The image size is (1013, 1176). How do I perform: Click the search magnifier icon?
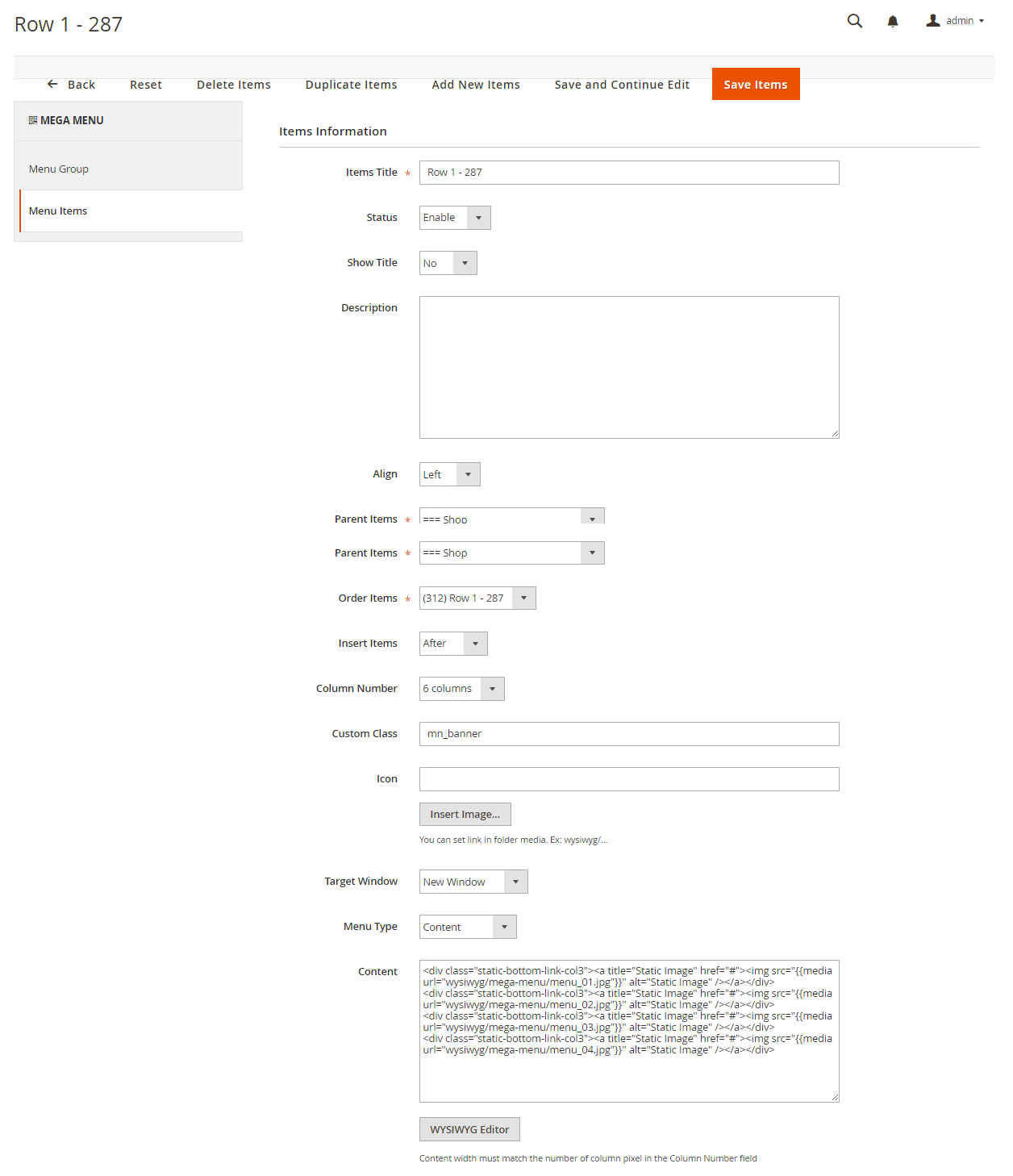pyautogui.click(x=854, y=21)
